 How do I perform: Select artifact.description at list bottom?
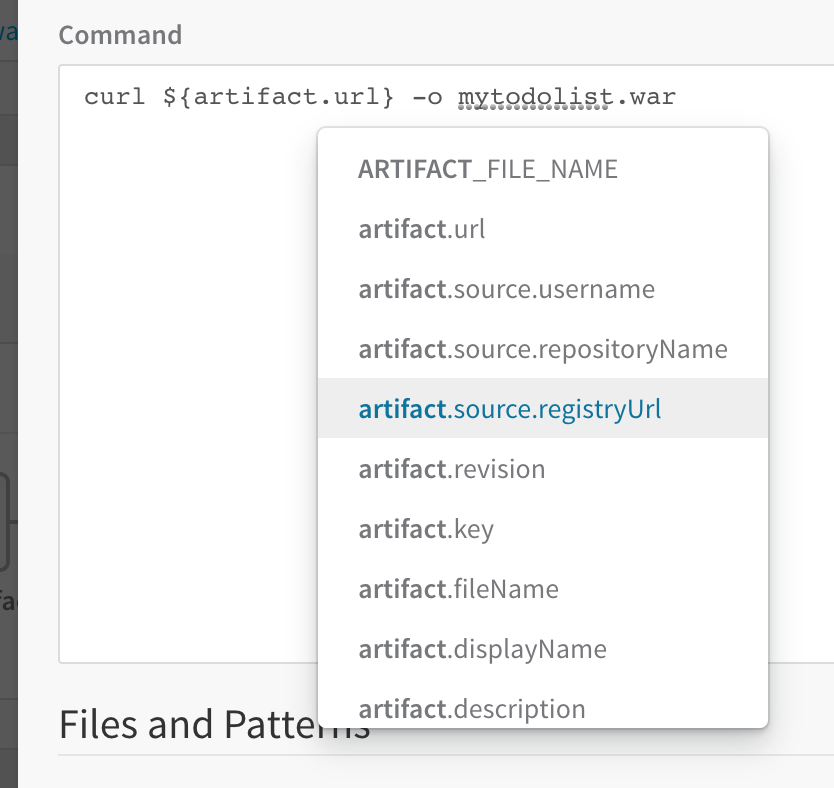(x=543, y=709)
